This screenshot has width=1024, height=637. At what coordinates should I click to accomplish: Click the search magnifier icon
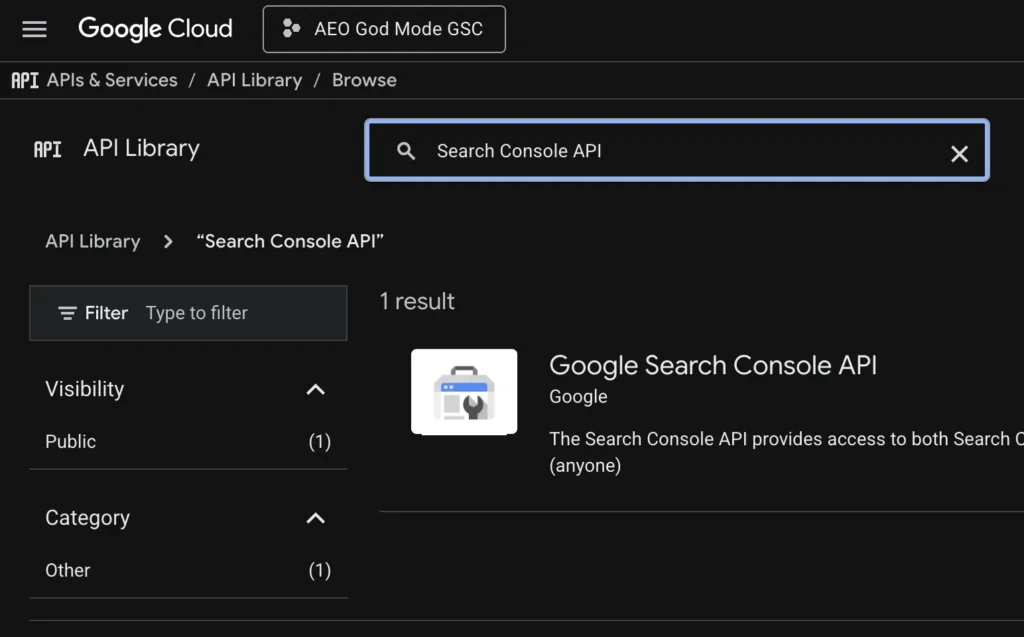coord(406,151)
